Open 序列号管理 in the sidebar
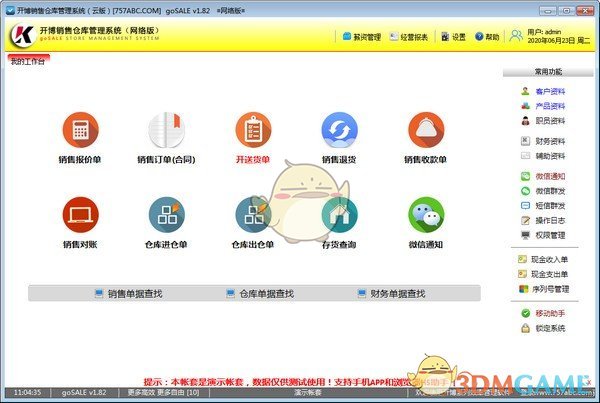Viewport: 600px width, 403px height. [x=544, y=289]
